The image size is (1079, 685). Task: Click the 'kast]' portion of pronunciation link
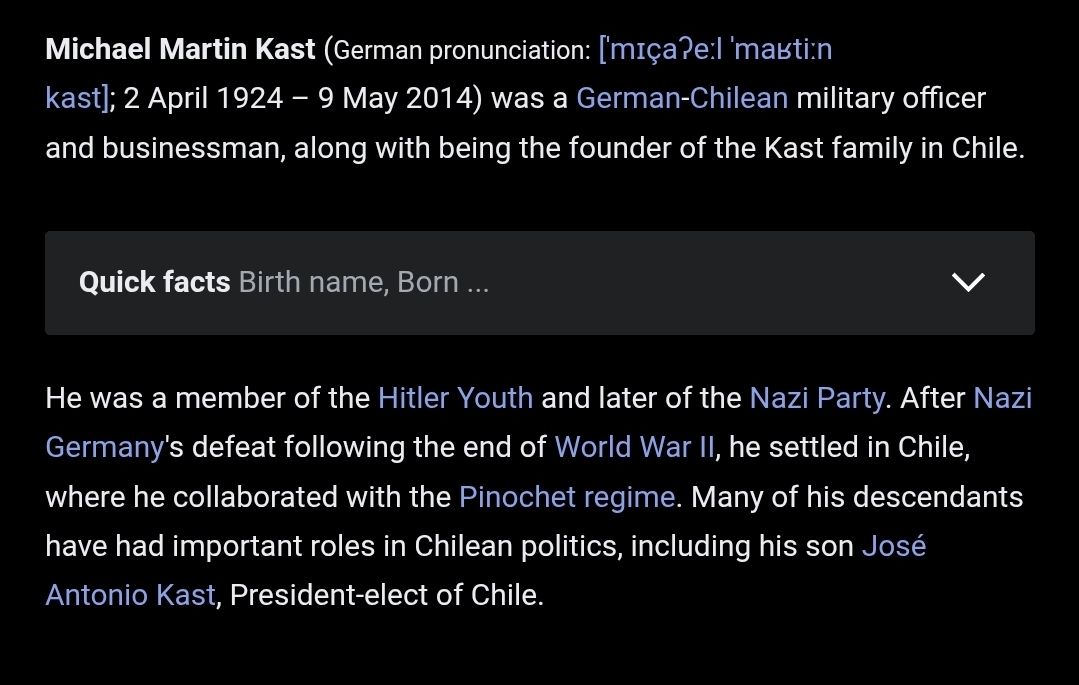(x=75, y=98)
